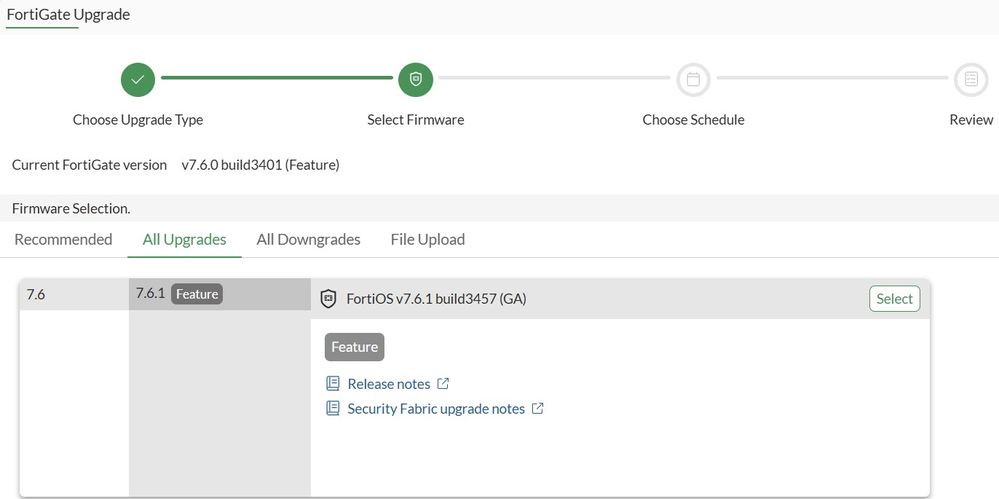Switch to the All Downgrades tab
The image size is (999, 499).
[308, 240]
